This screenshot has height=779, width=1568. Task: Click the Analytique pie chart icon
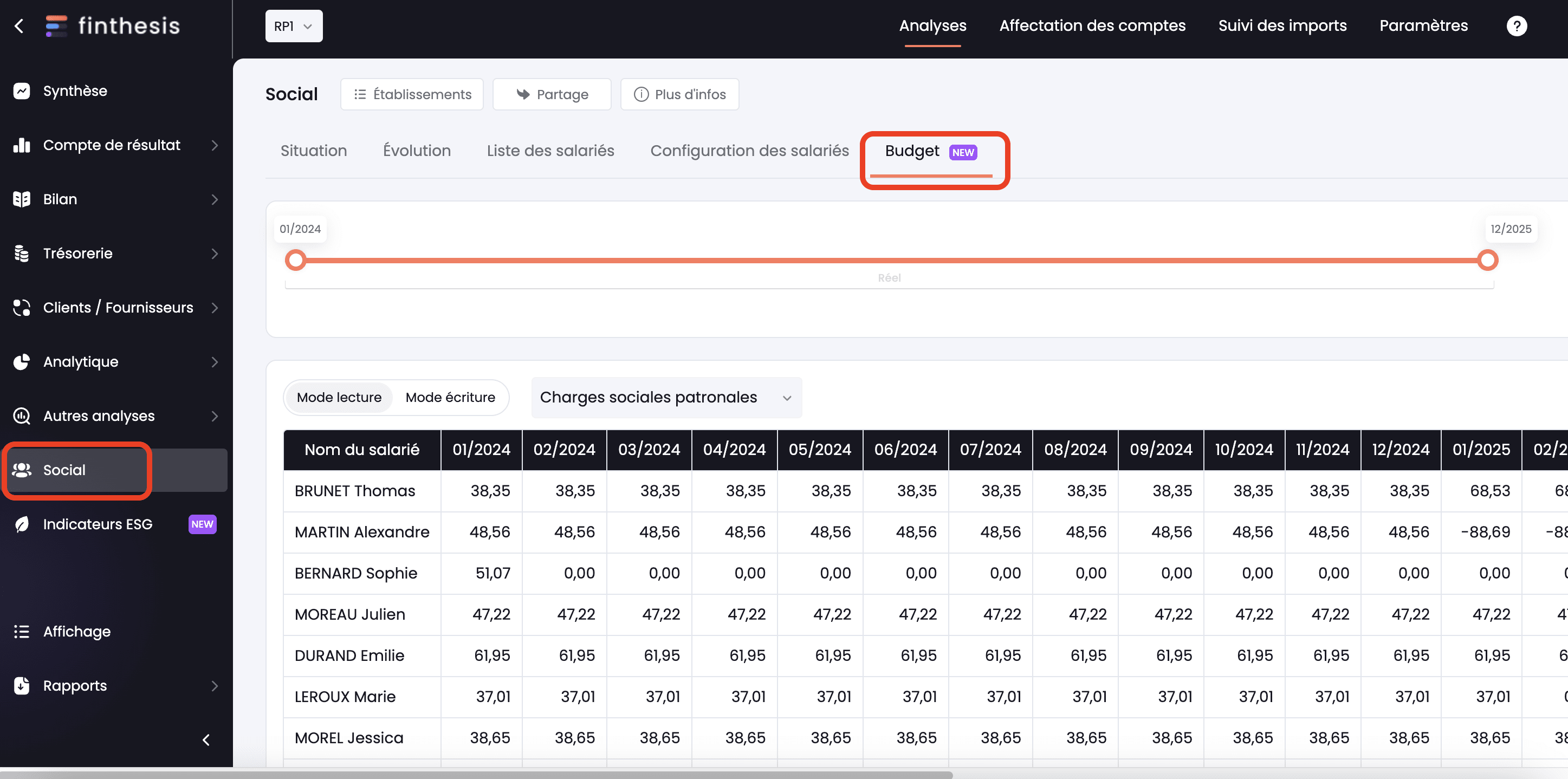click(22, 362)
